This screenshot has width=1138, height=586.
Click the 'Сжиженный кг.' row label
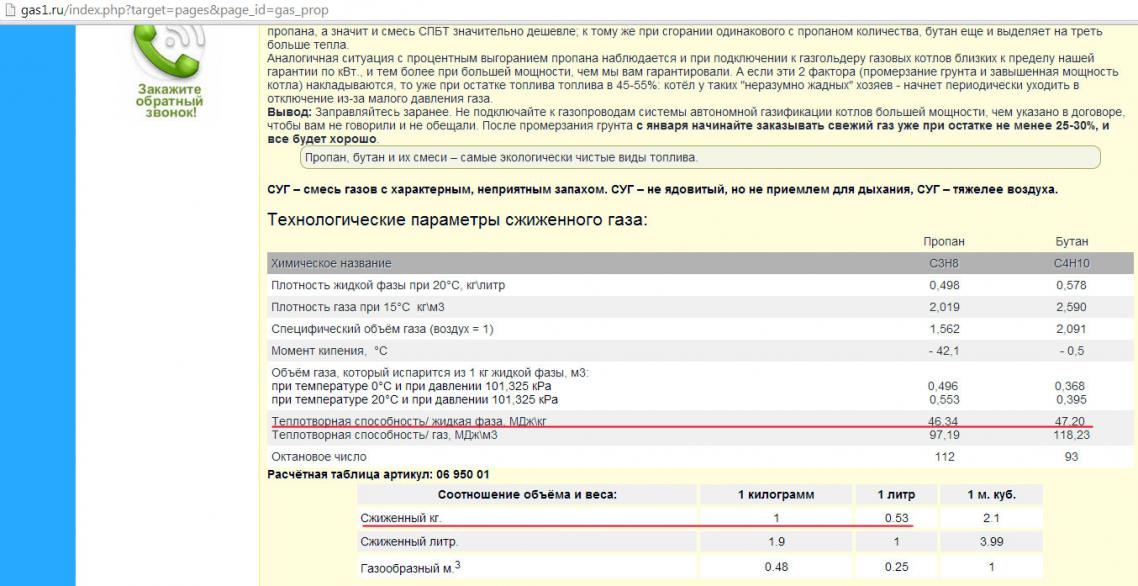(x=401, y=518)
